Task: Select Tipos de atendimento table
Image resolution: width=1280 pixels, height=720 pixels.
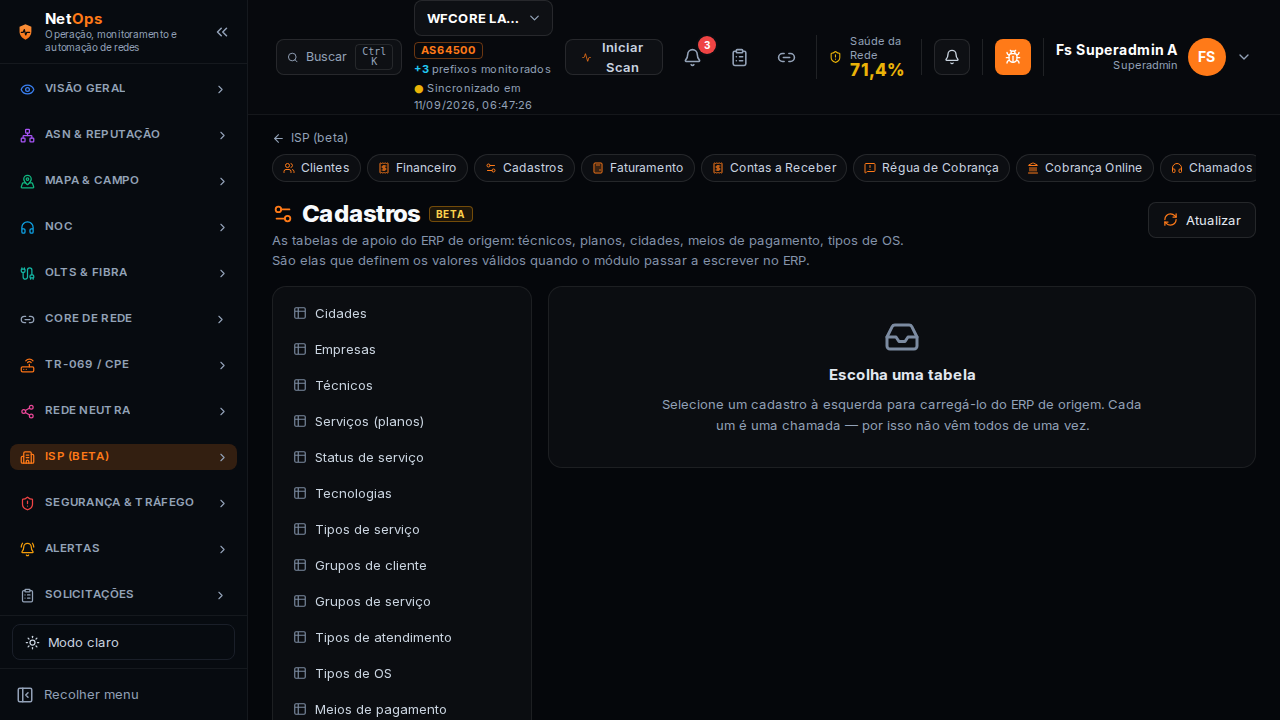Action: click(402, 637)
